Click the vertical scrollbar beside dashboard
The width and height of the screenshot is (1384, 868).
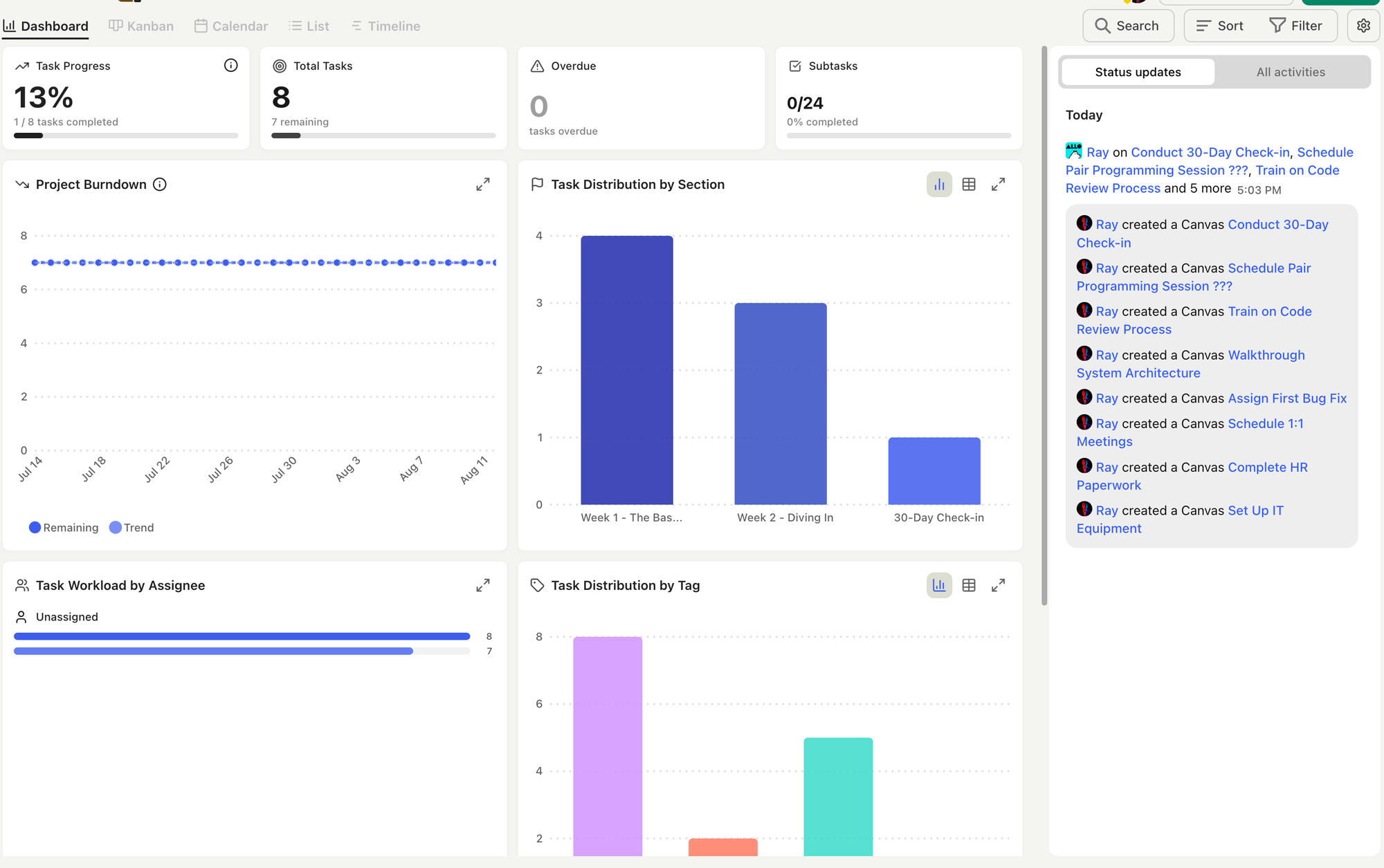[x=1044, y=325]
